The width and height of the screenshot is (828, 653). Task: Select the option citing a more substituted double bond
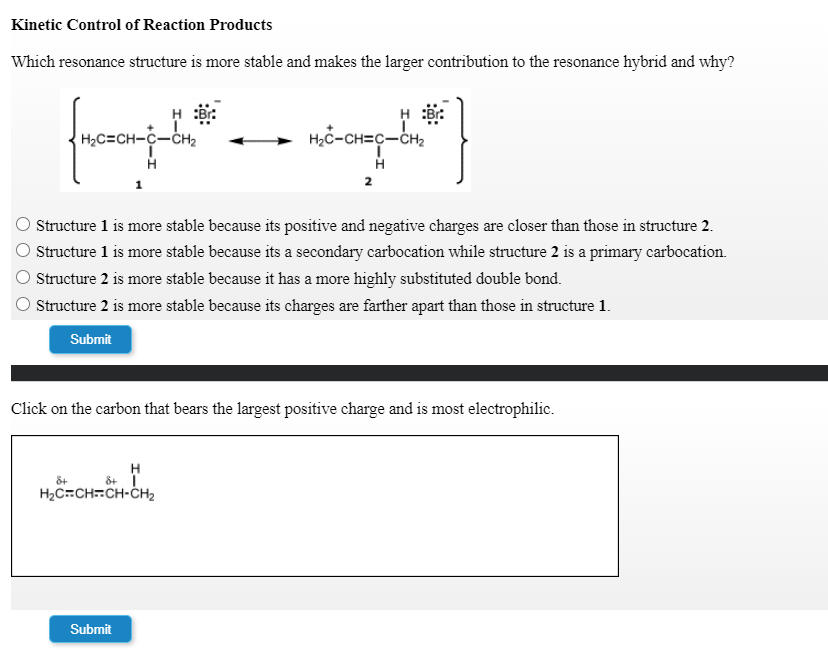click(22, 278)
